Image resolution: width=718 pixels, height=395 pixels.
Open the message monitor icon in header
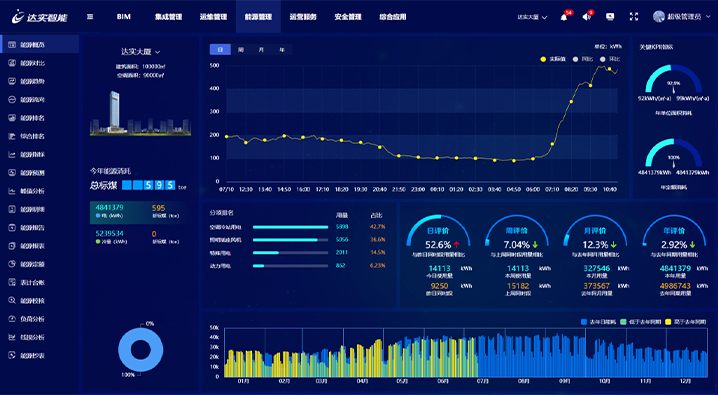click(610, 17)
